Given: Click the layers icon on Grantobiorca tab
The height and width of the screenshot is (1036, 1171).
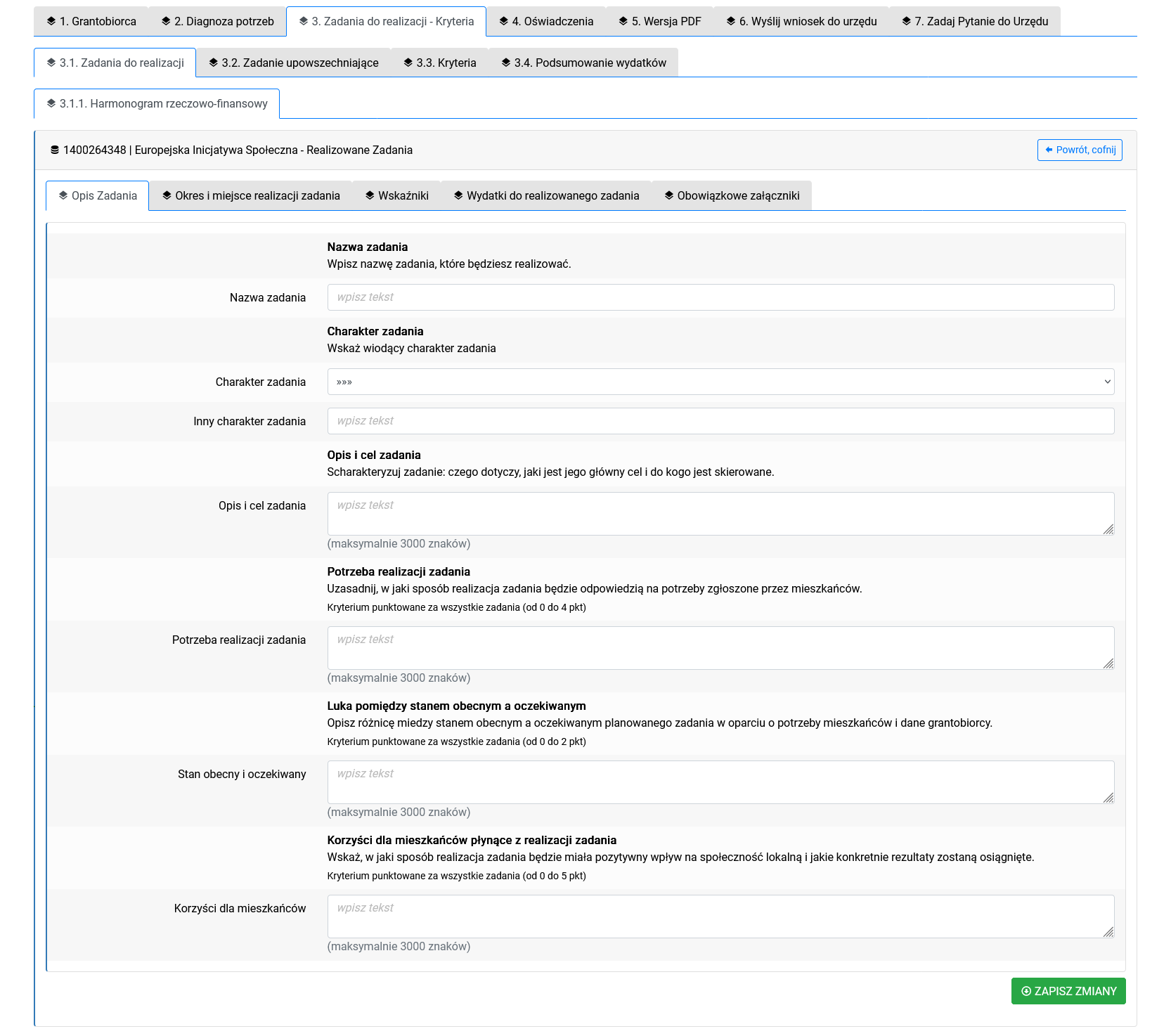Looking at the screenshot, I should (51, 21).
